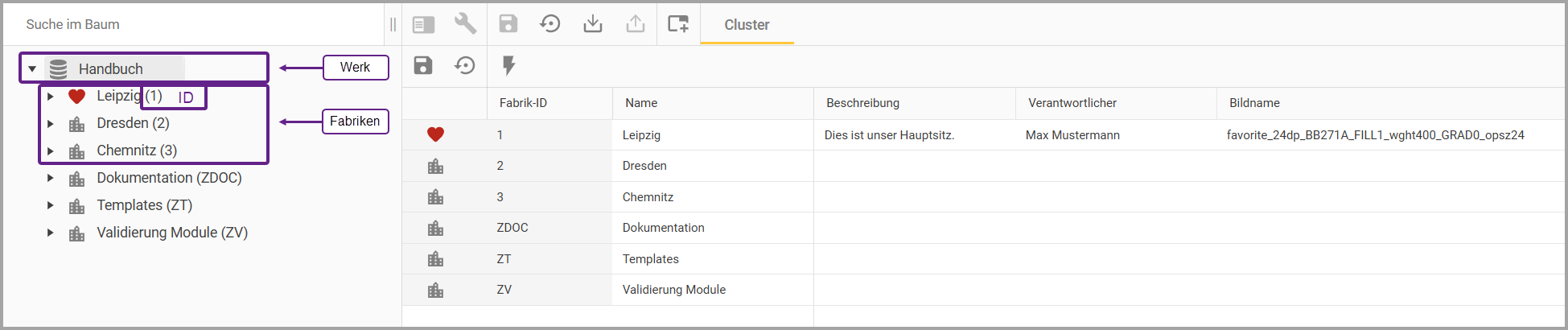Click the wrench settings icon in top toolbar

click(465, 24)
